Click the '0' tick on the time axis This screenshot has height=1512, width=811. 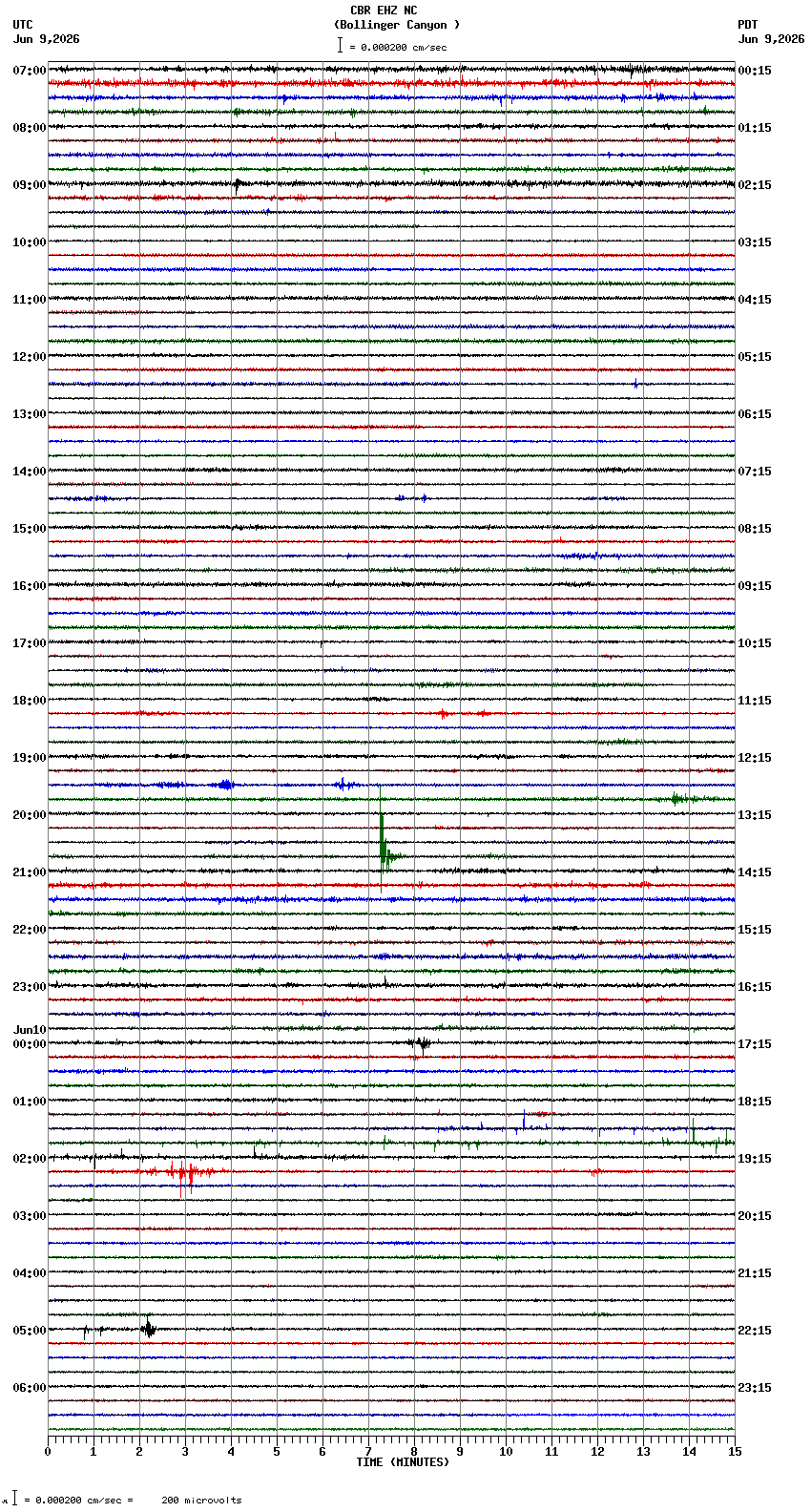(48, 1452)
